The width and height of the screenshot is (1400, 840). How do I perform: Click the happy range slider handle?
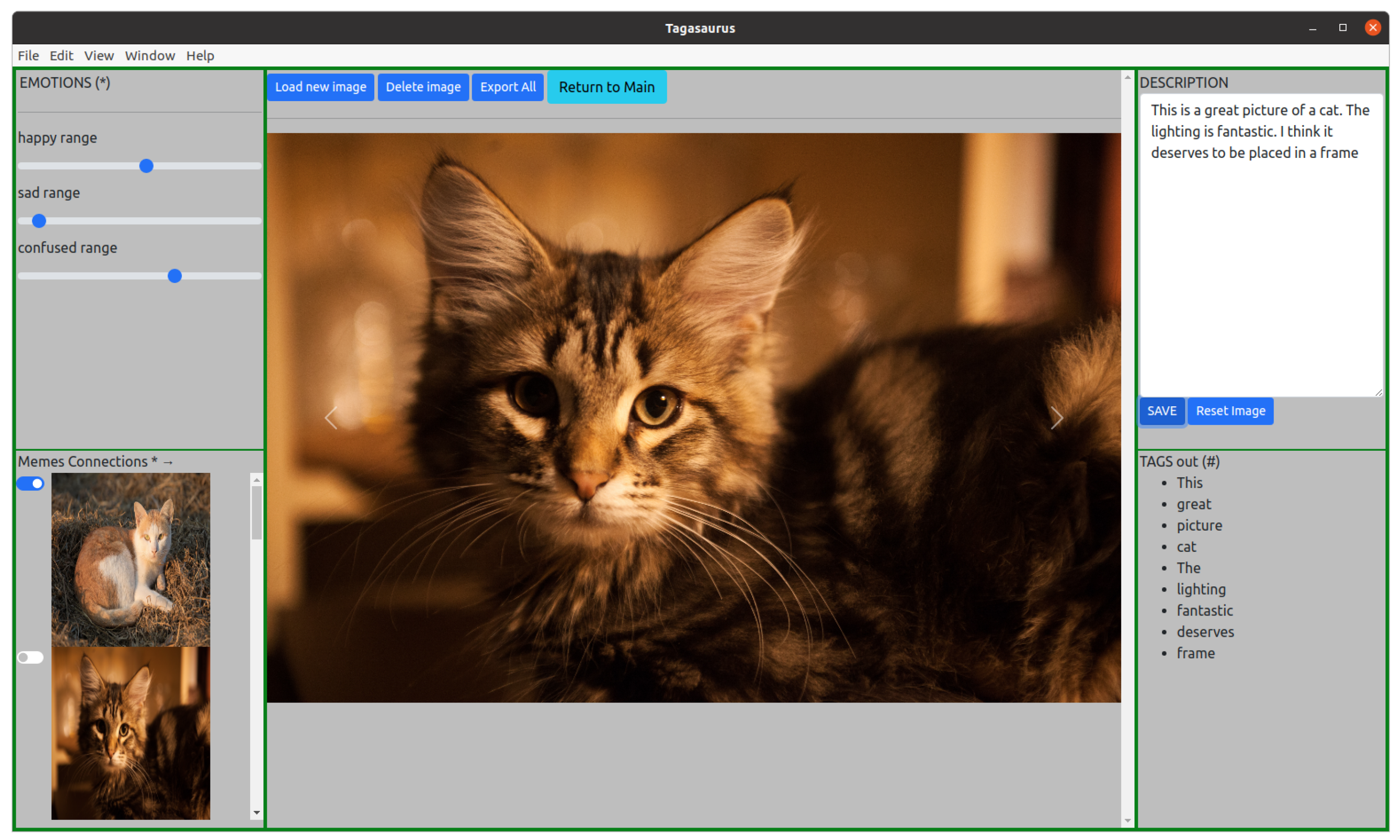click(146, 166)
